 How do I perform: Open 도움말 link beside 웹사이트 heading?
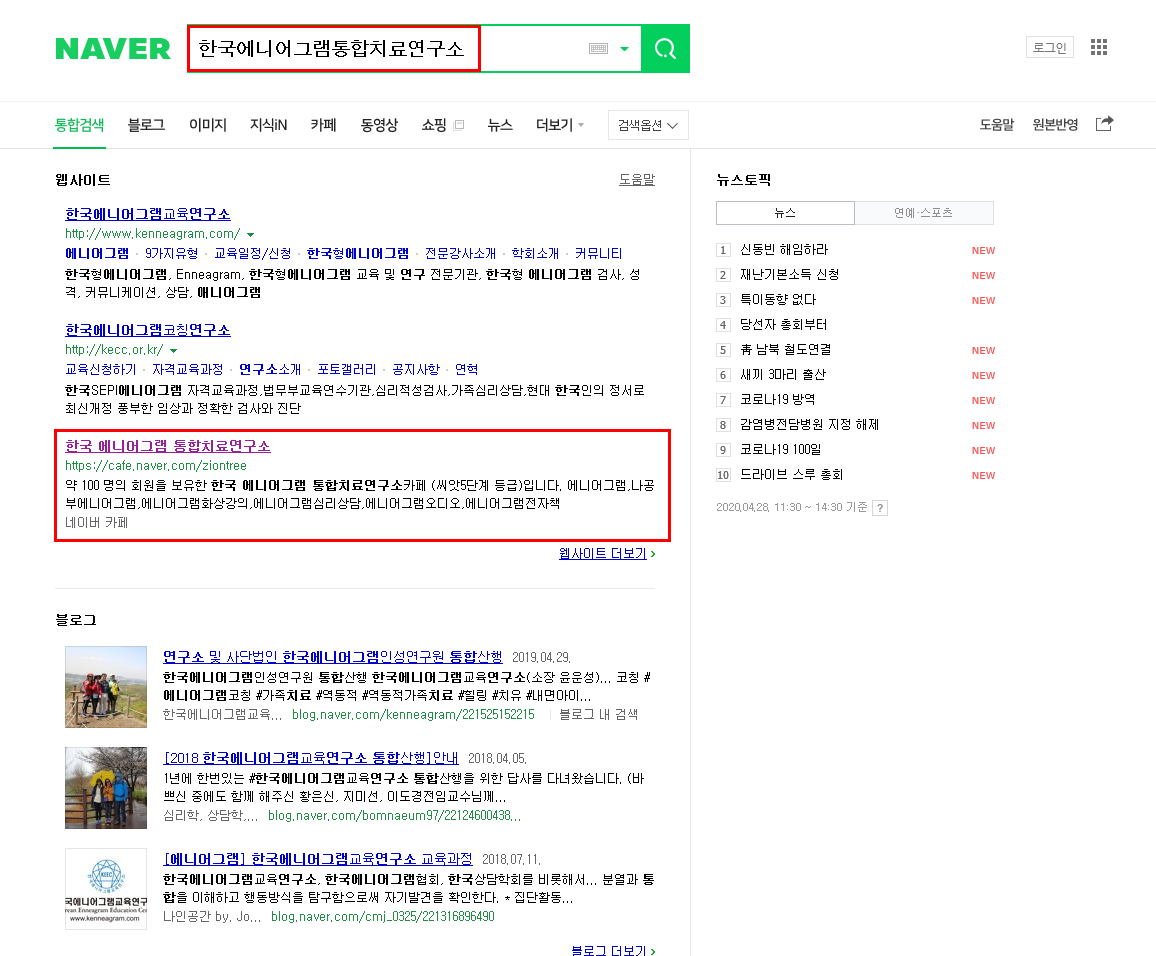point(637,179)
